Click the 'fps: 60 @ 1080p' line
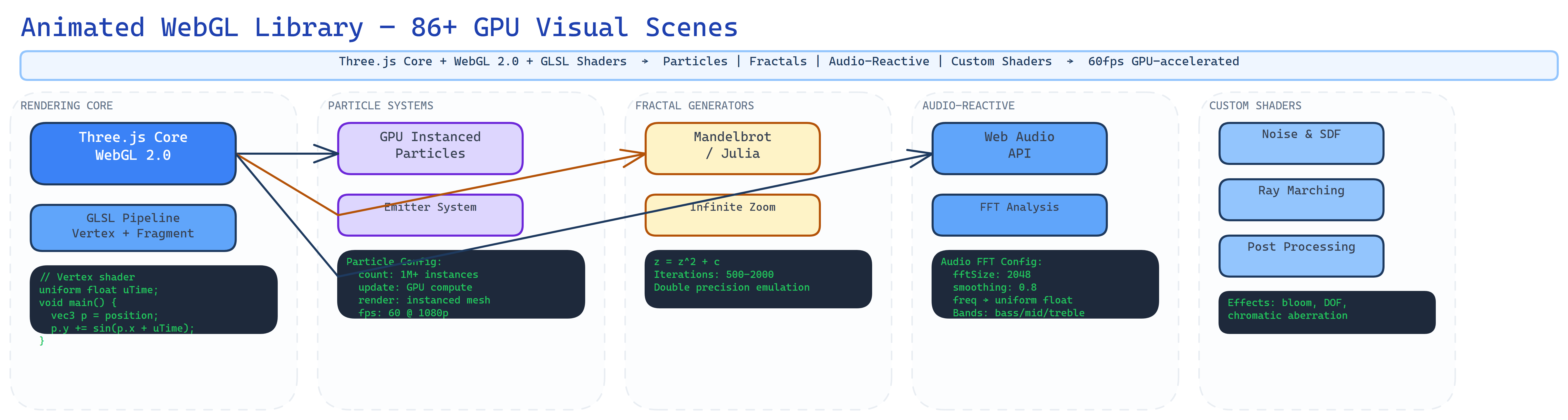The height and width of the screenshot is (420, 1568). [403, 313]
